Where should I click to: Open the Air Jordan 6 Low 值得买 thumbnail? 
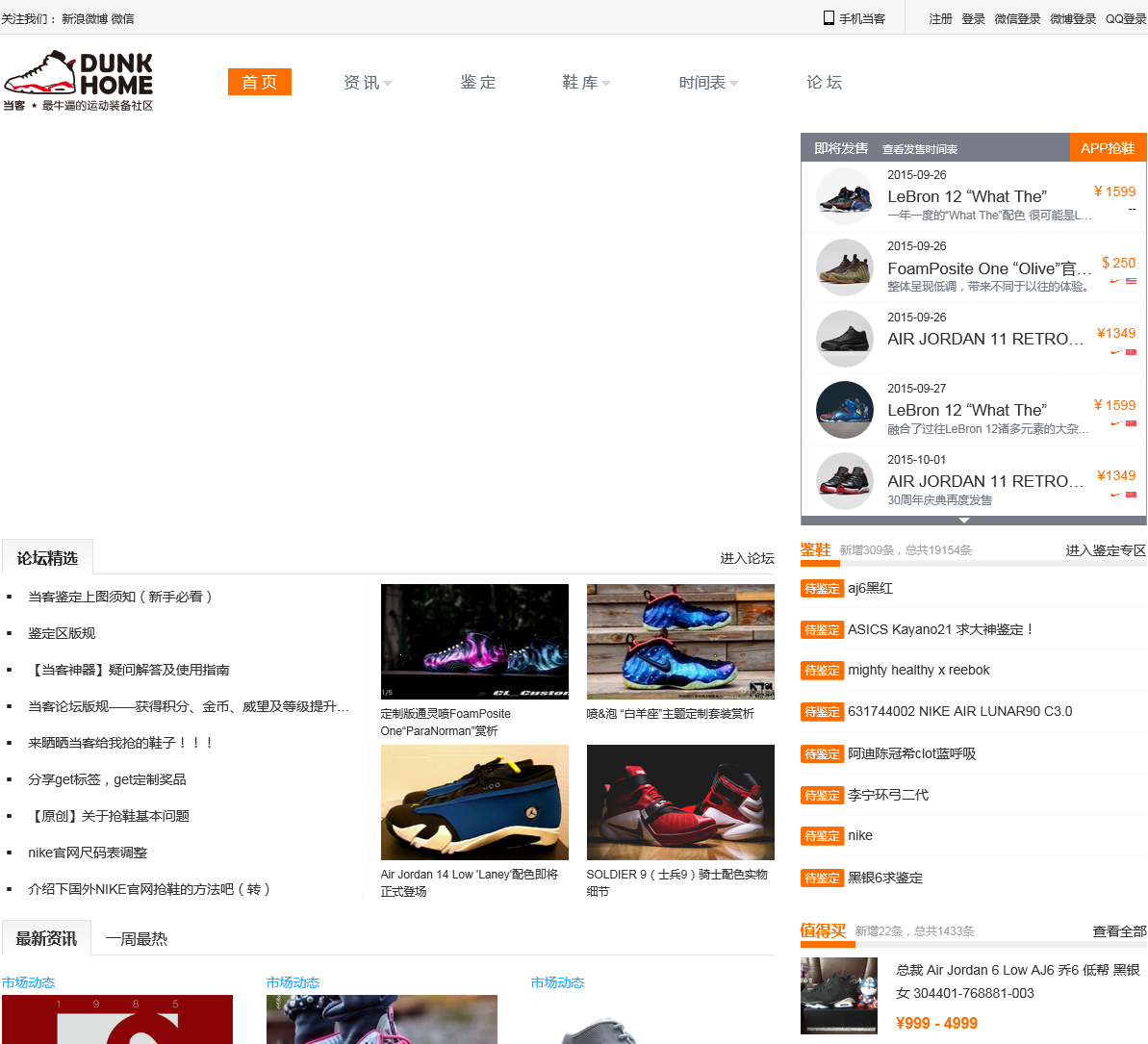click(x=839, y=995)
